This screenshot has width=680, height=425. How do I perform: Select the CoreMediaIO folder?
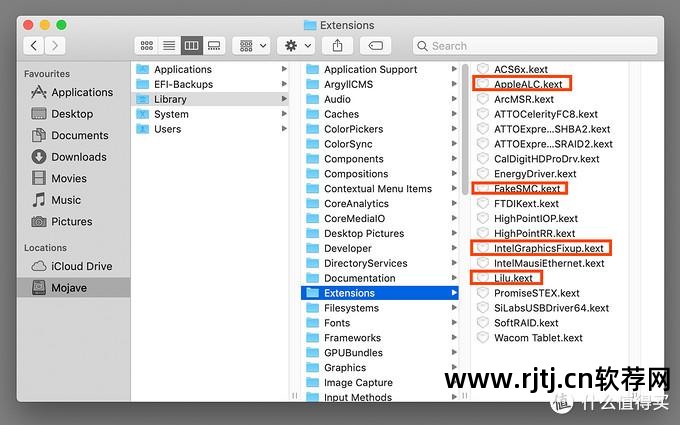pyautogui.click(x=380, y=219)
